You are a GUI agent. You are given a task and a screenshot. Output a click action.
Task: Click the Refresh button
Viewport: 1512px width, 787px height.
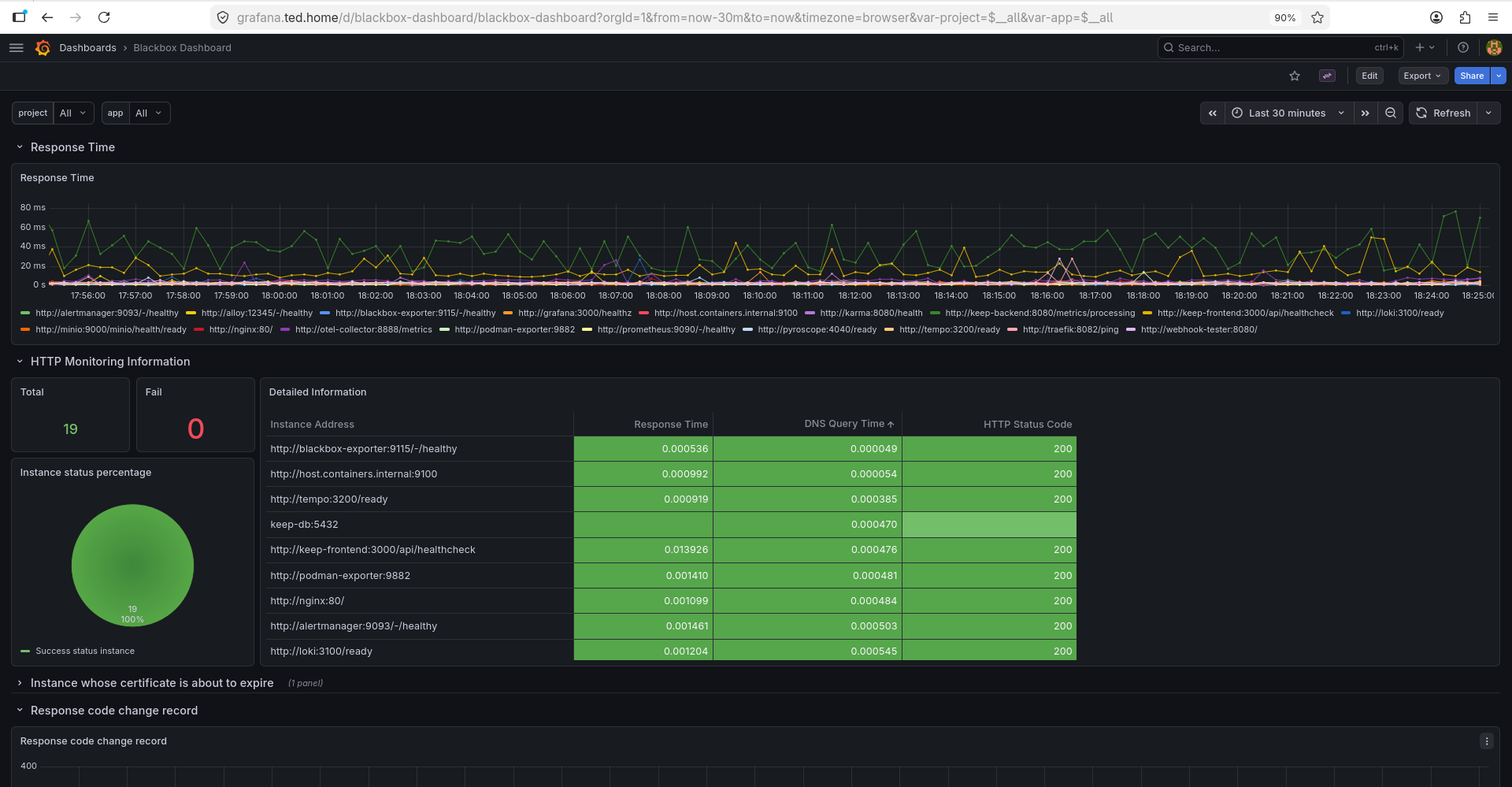click(1443, 113)
